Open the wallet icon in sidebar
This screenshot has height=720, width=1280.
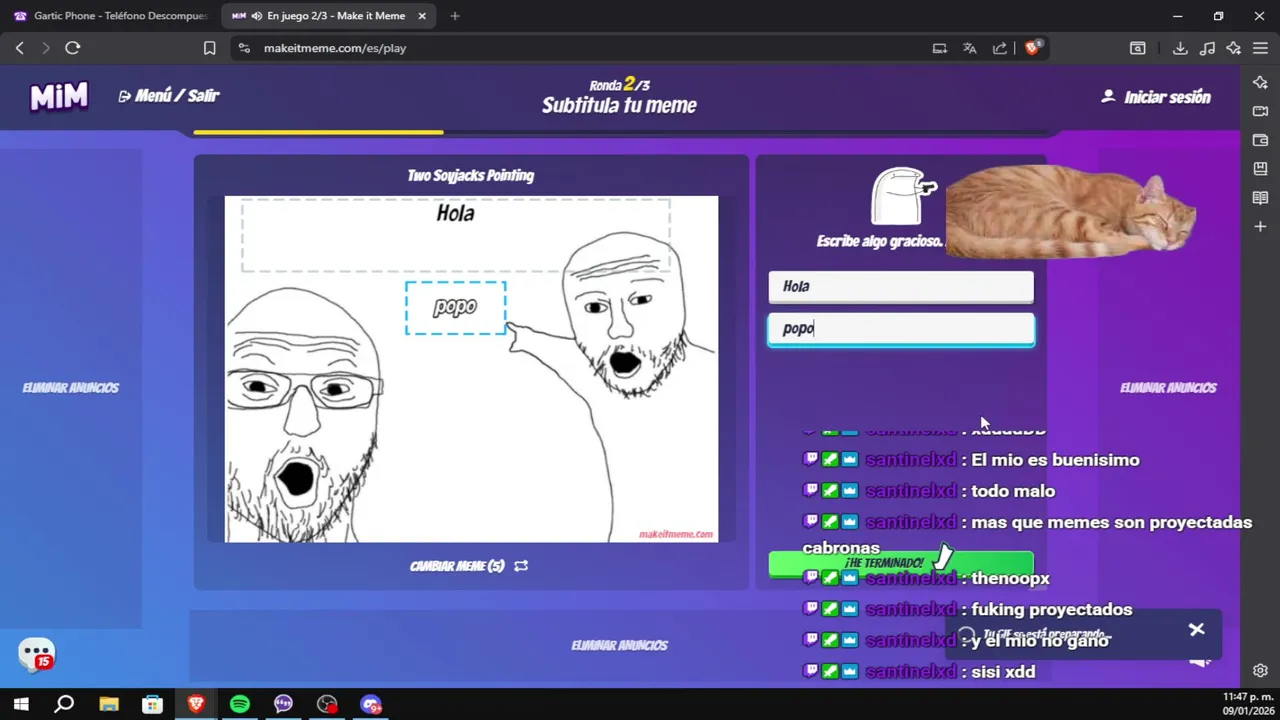[1260, 140]
